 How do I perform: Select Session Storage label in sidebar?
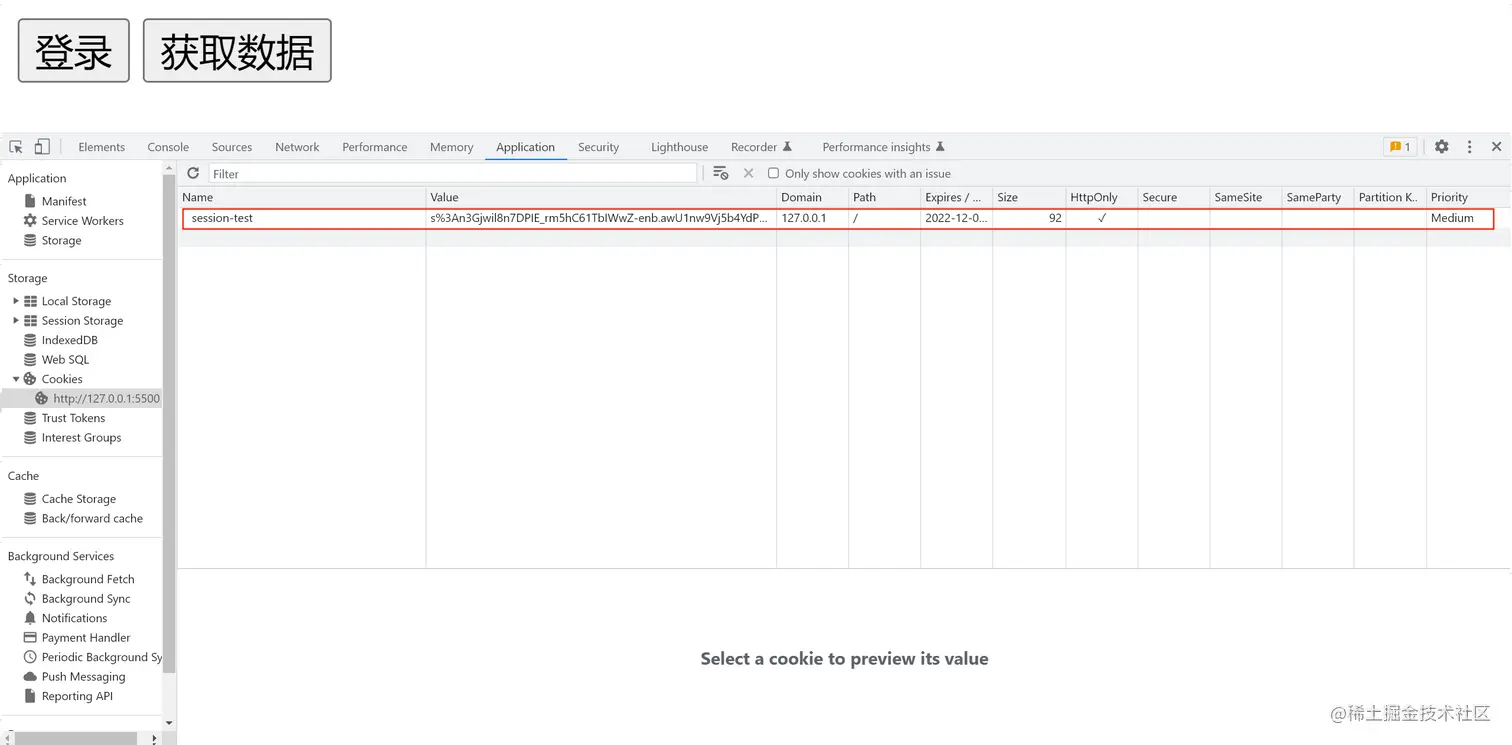(x=82, y=321)
